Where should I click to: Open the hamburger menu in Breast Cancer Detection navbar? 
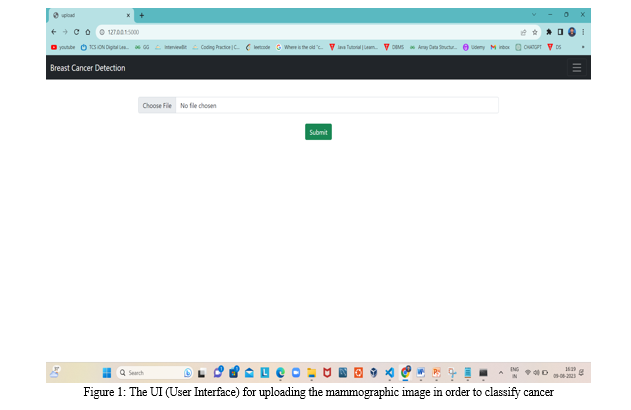(576, 68)
